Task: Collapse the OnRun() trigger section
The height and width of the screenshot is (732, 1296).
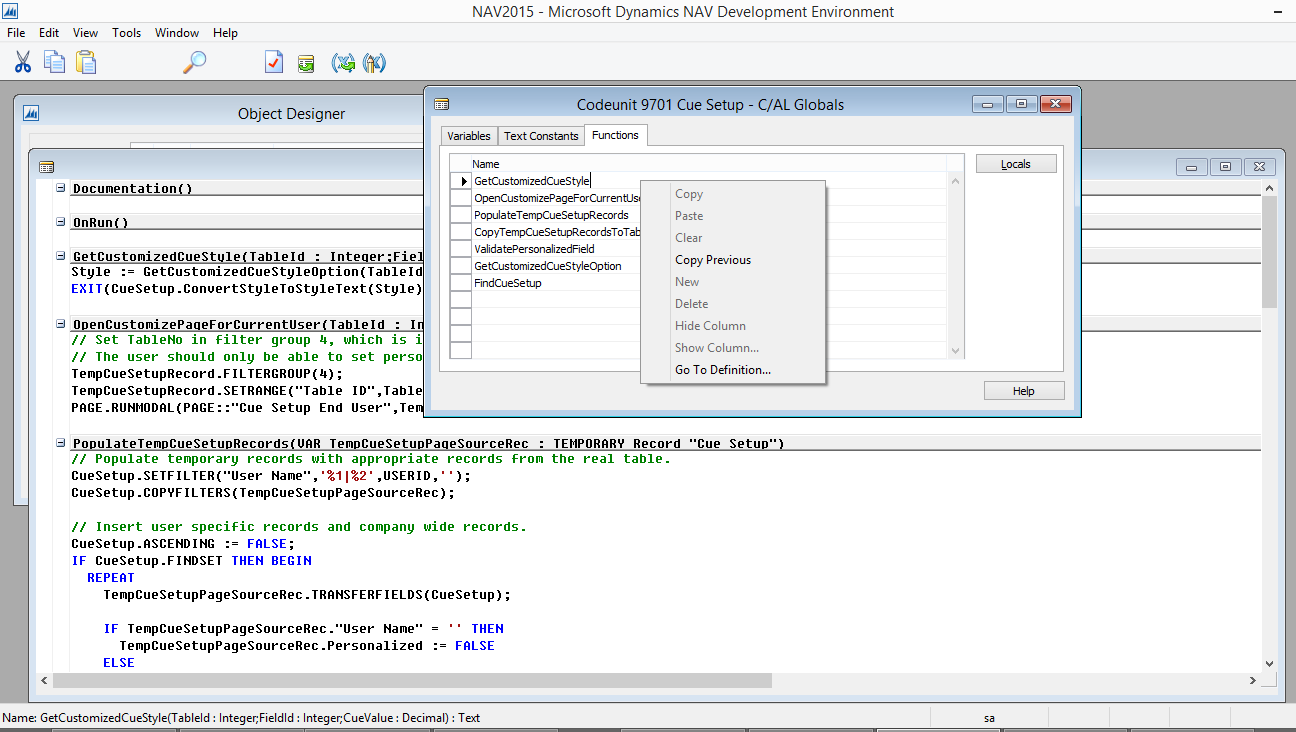Action: (x=61, y=222)
